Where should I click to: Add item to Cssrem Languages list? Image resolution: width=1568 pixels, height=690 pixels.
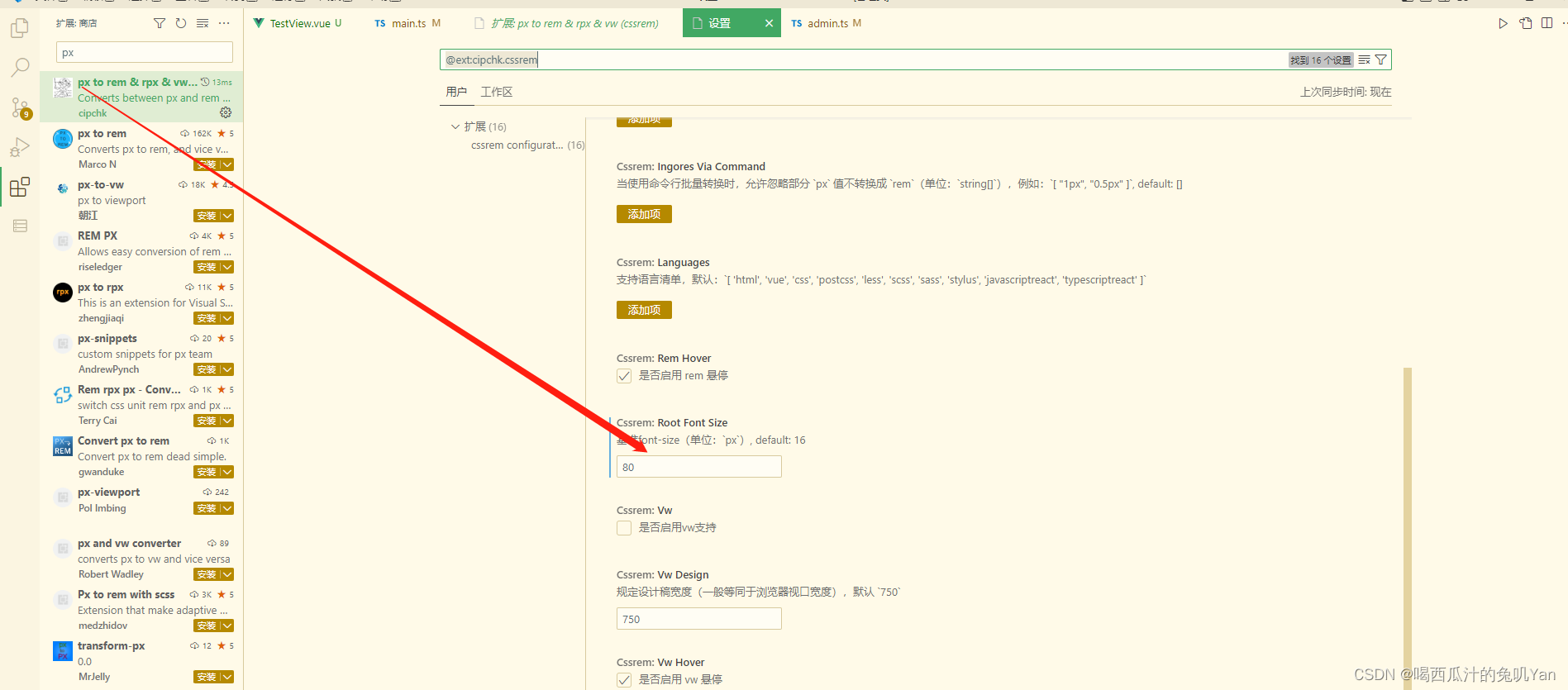[x=644, y=310]
